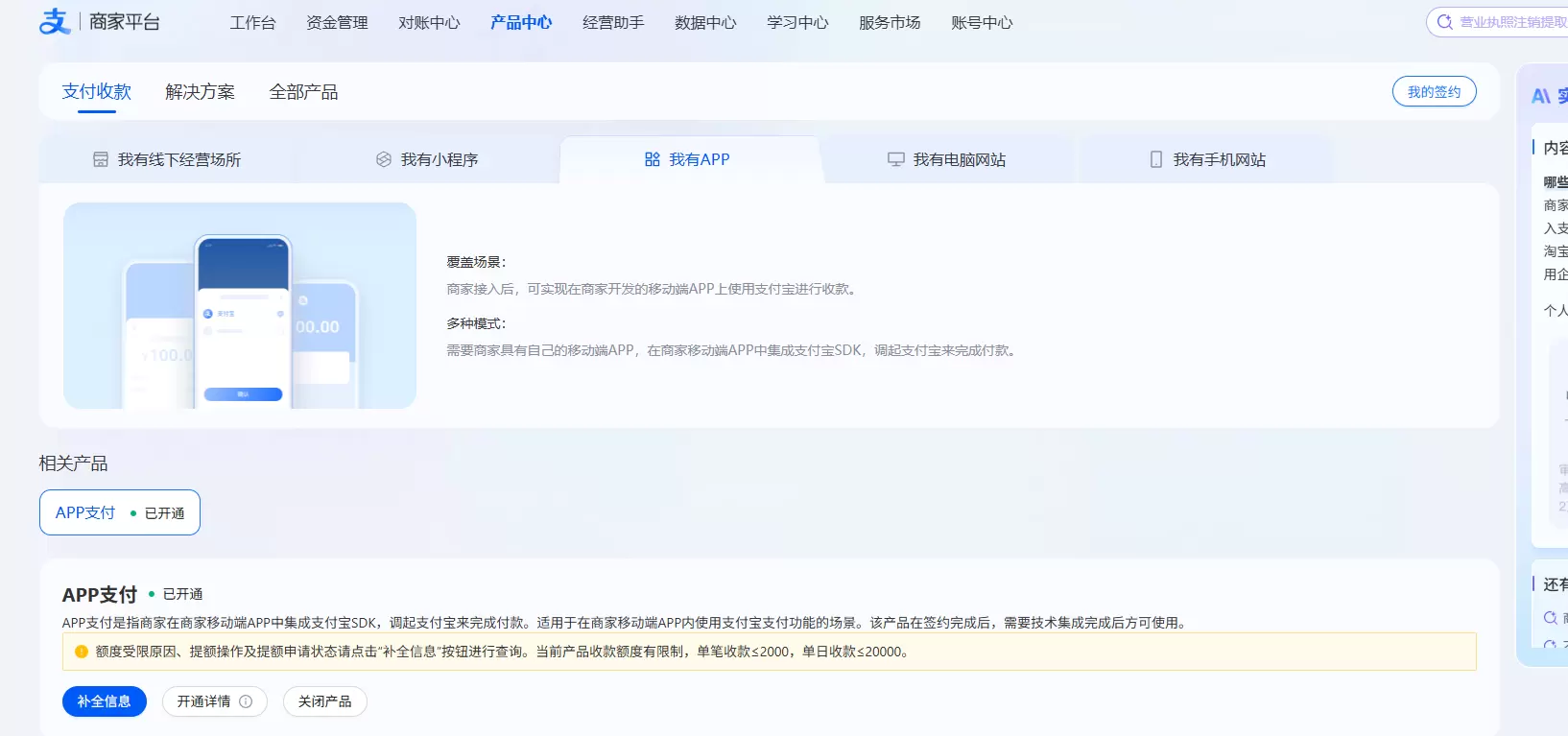Go to 数据中心 in top navigation
1568x736 pixels.
pyautogui.click(x=705, y=22)
